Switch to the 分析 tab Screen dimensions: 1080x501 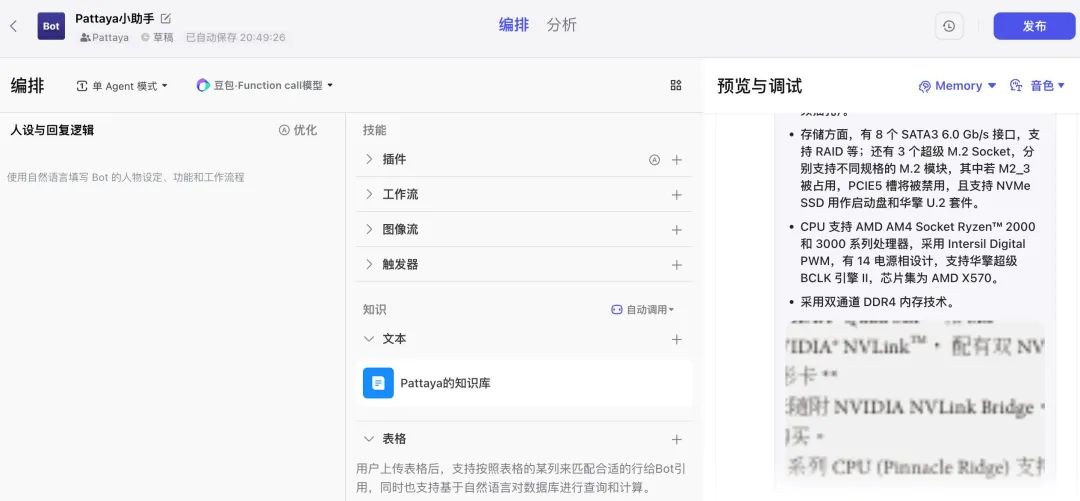[561, 25]
